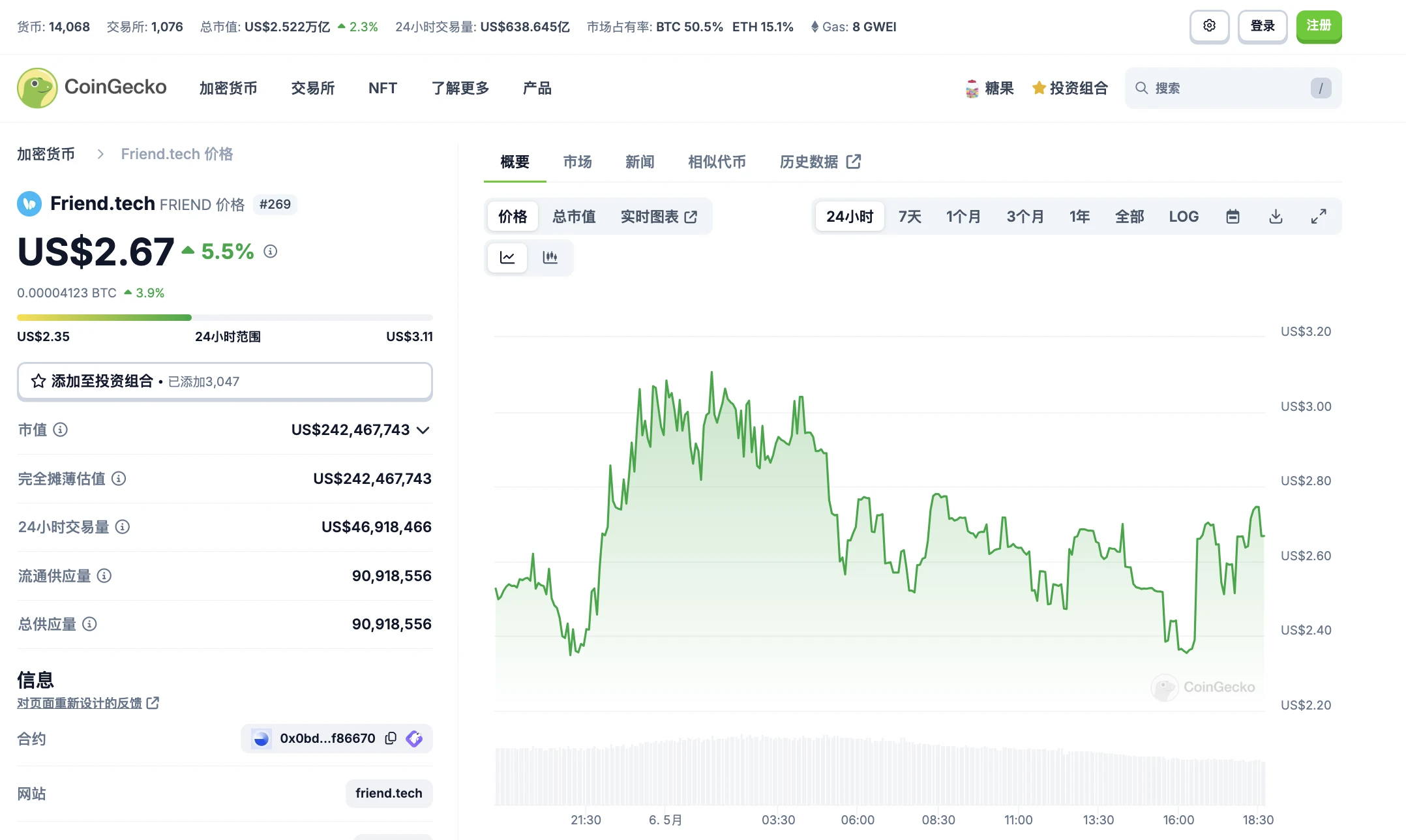Click the candy rewards icon
This screenshot has height=840, width=1406.
972,87
